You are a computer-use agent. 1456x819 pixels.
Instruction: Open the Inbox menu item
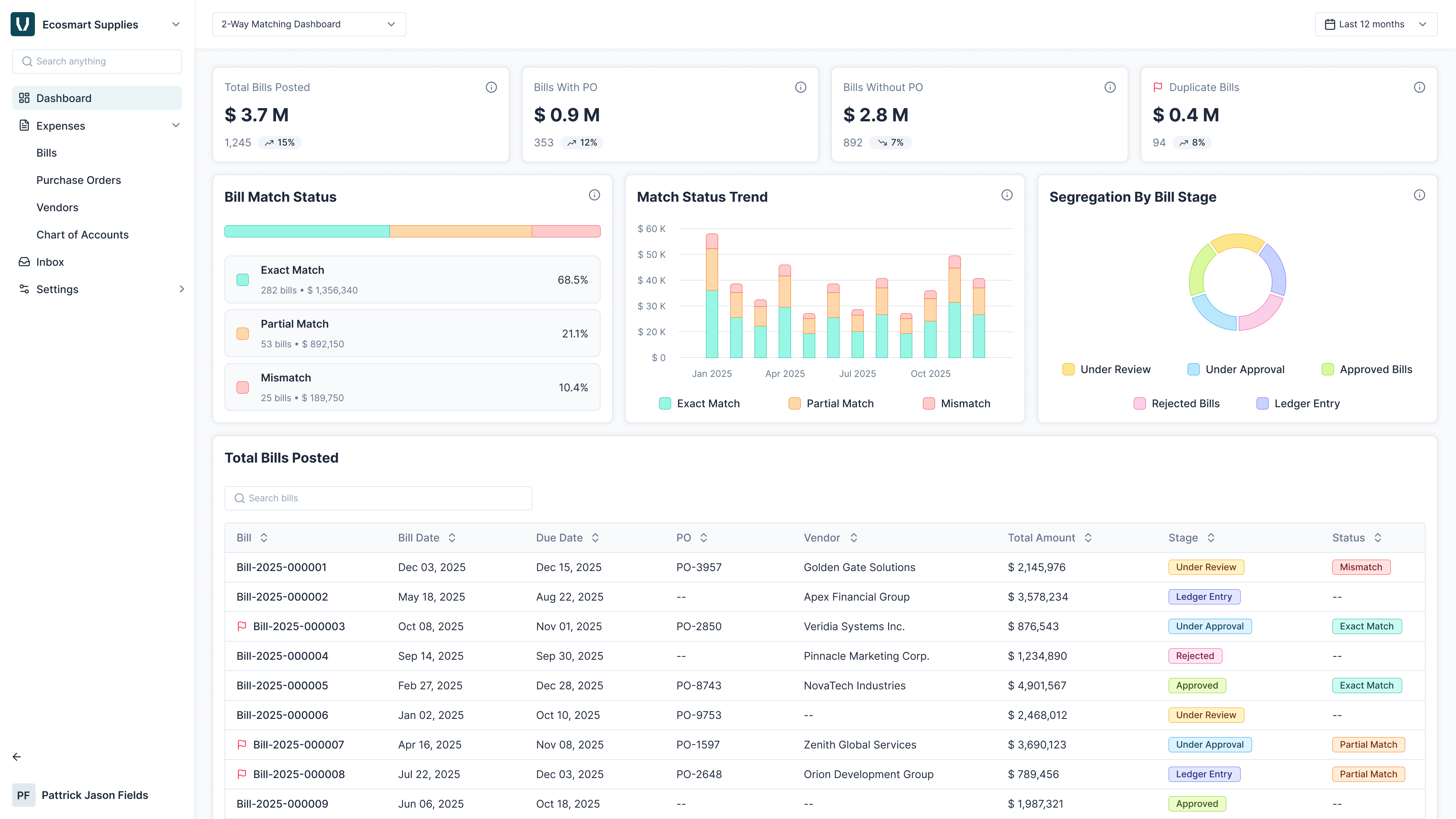coord(50,262)
